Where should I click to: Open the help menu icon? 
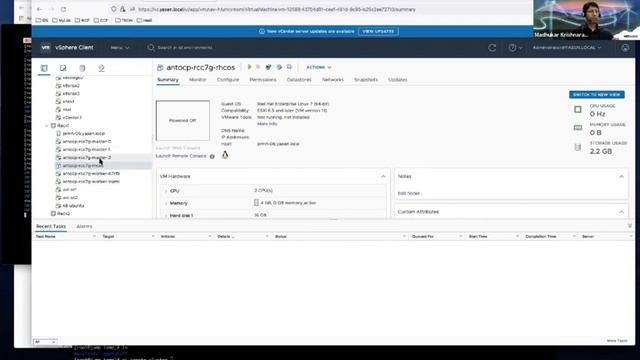(x=512, y=48)
